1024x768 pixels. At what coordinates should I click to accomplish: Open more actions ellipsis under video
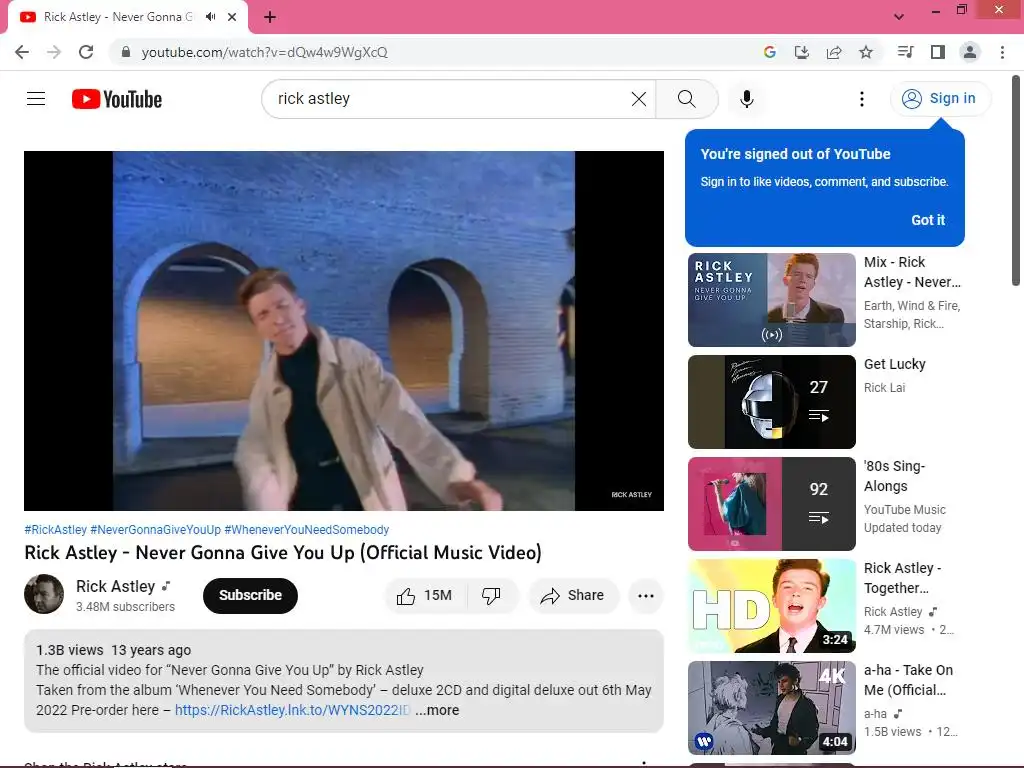[x=645, y=596]
